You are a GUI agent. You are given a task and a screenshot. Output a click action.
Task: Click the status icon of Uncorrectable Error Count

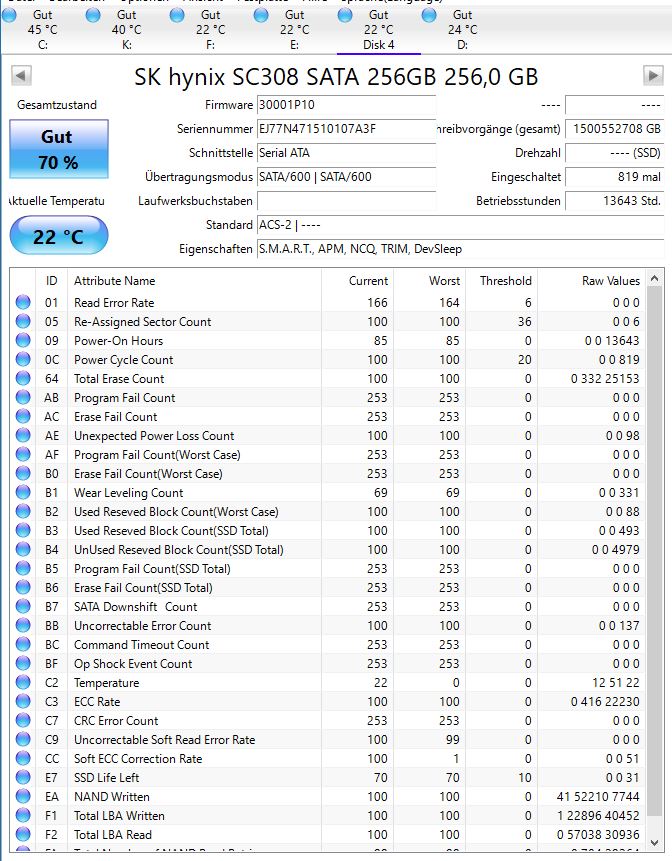pos(23,625)
